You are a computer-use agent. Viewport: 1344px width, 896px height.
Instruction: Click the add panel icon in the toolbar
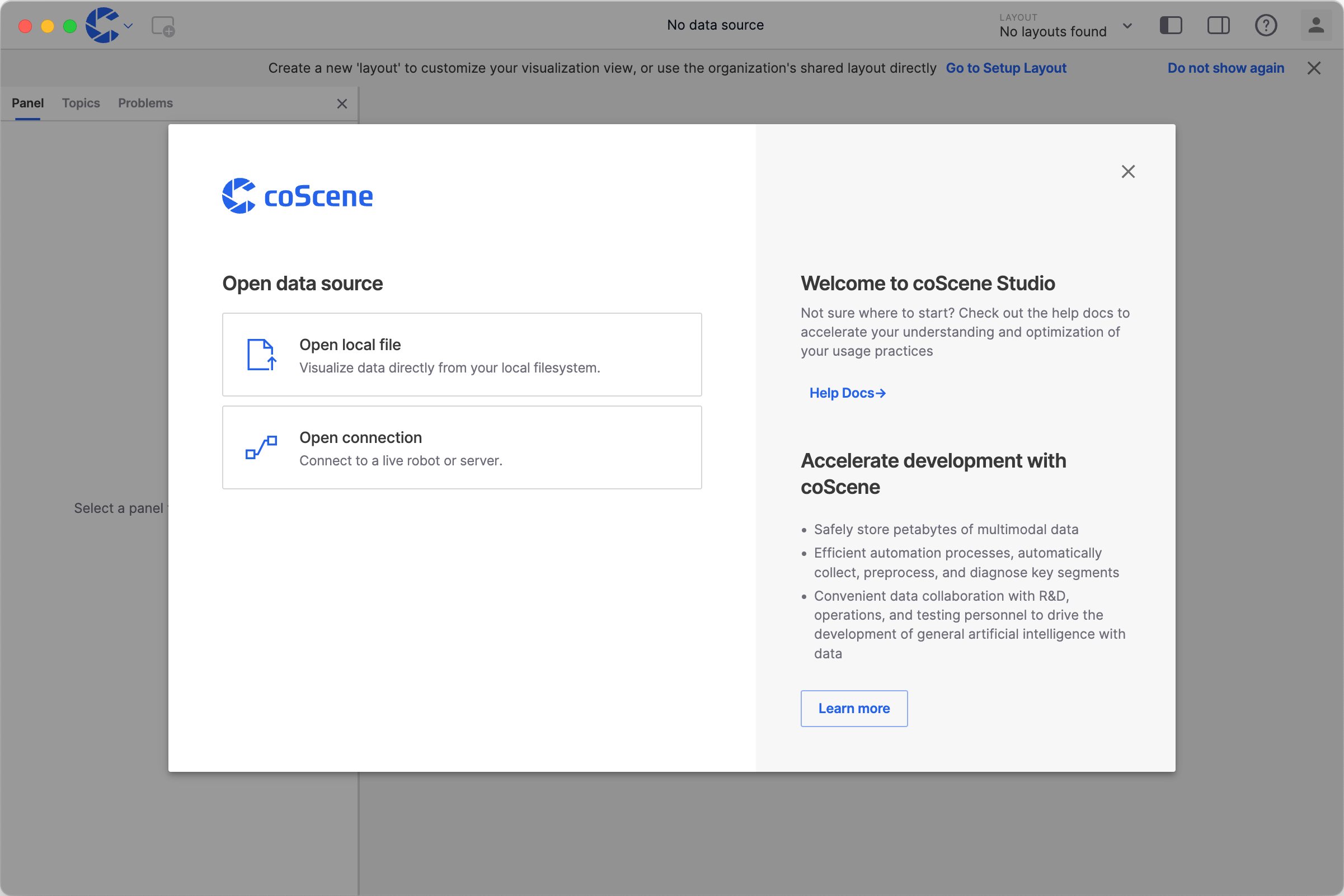click(163, 26)
